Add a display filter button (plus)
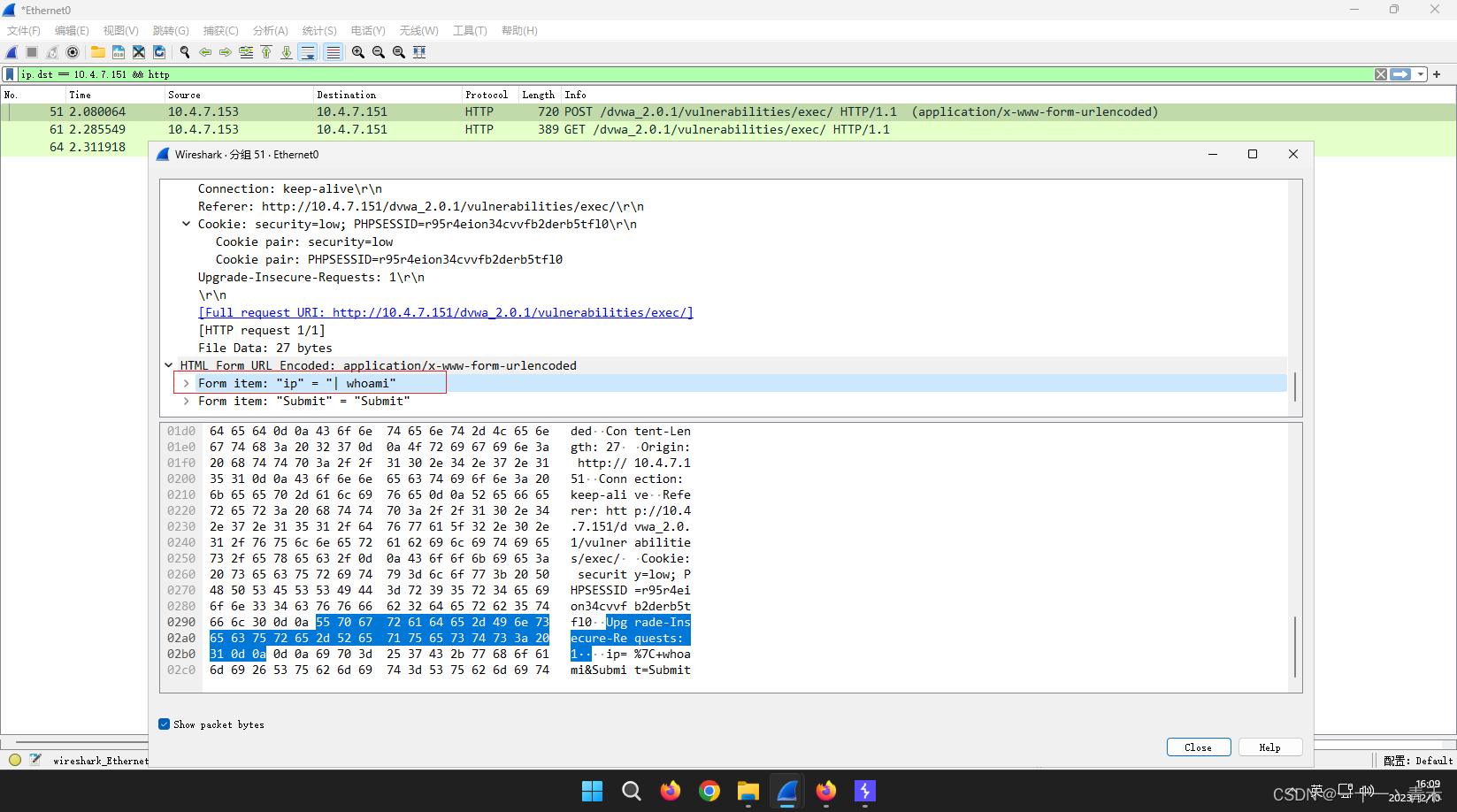This screenshot has width=1457, height=812. (1437, 74)
